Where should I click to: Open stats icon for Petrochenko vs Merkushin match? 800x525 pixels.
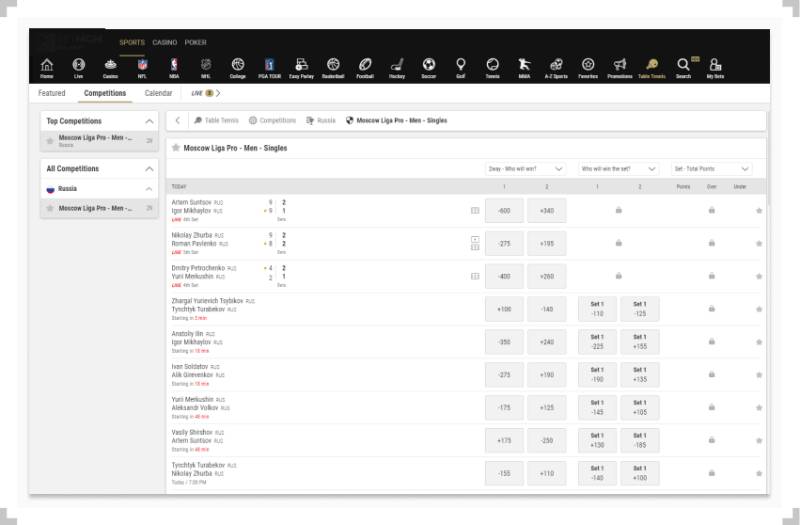475,276
